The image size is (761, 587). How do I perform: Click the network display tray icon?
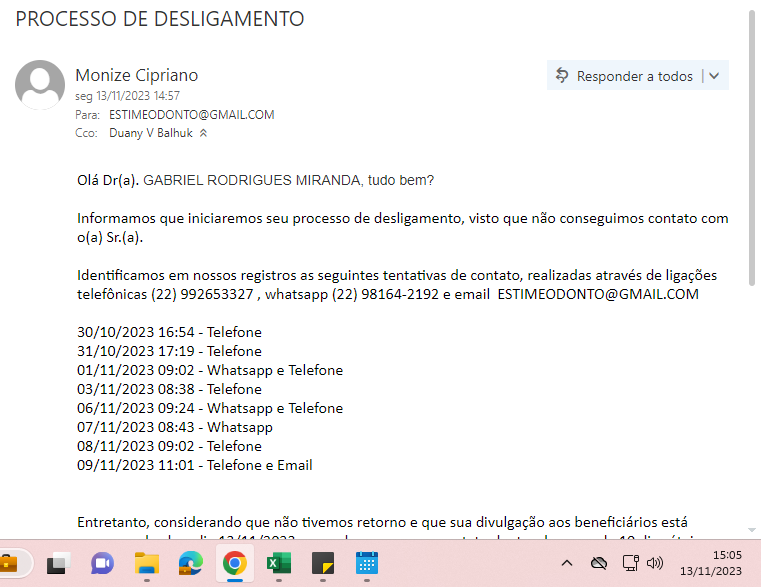(630, 563)
